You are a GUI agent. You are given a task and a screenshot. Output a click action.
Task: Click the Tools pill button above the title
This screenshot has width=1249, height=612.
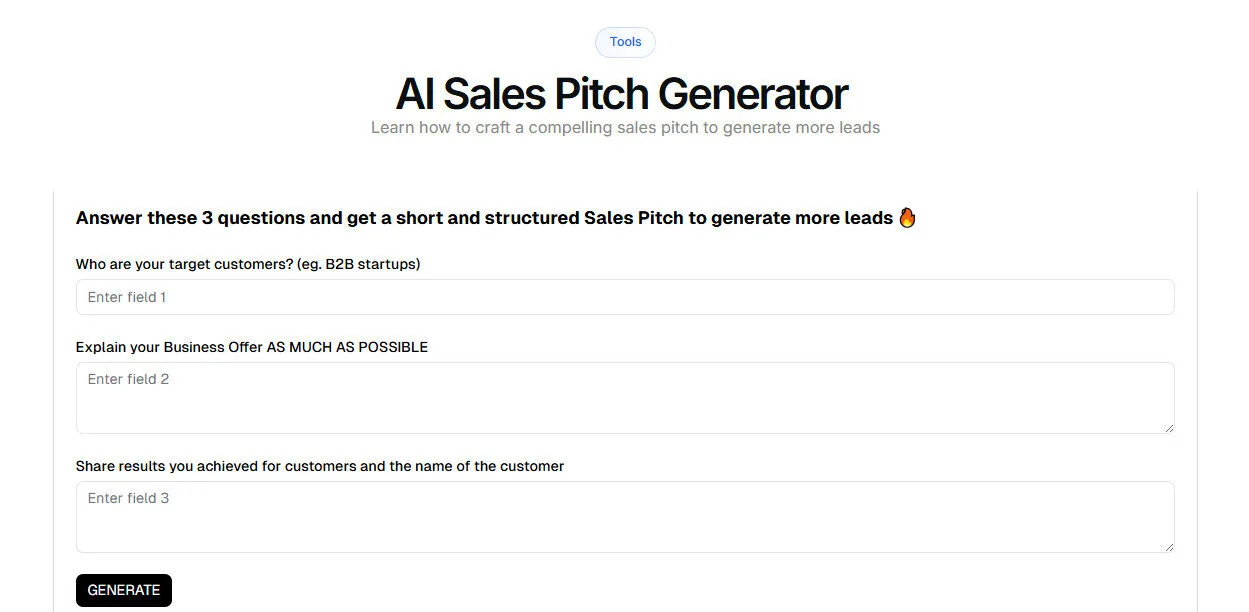tap(624, 42)
